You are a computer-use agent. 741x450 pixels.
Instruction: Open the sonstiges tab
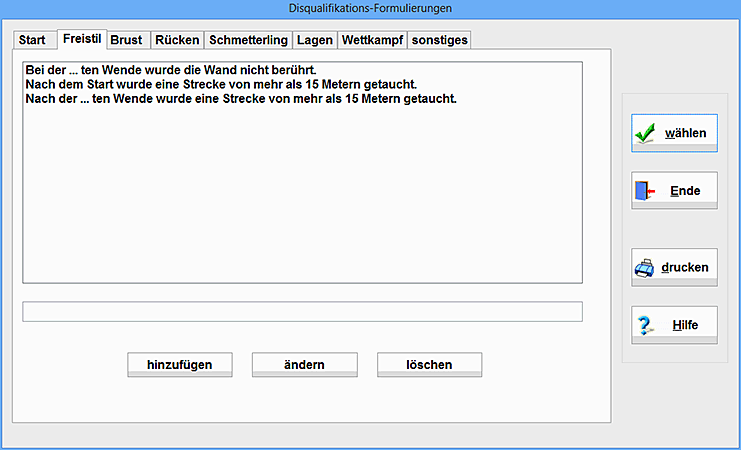[439, 40]
